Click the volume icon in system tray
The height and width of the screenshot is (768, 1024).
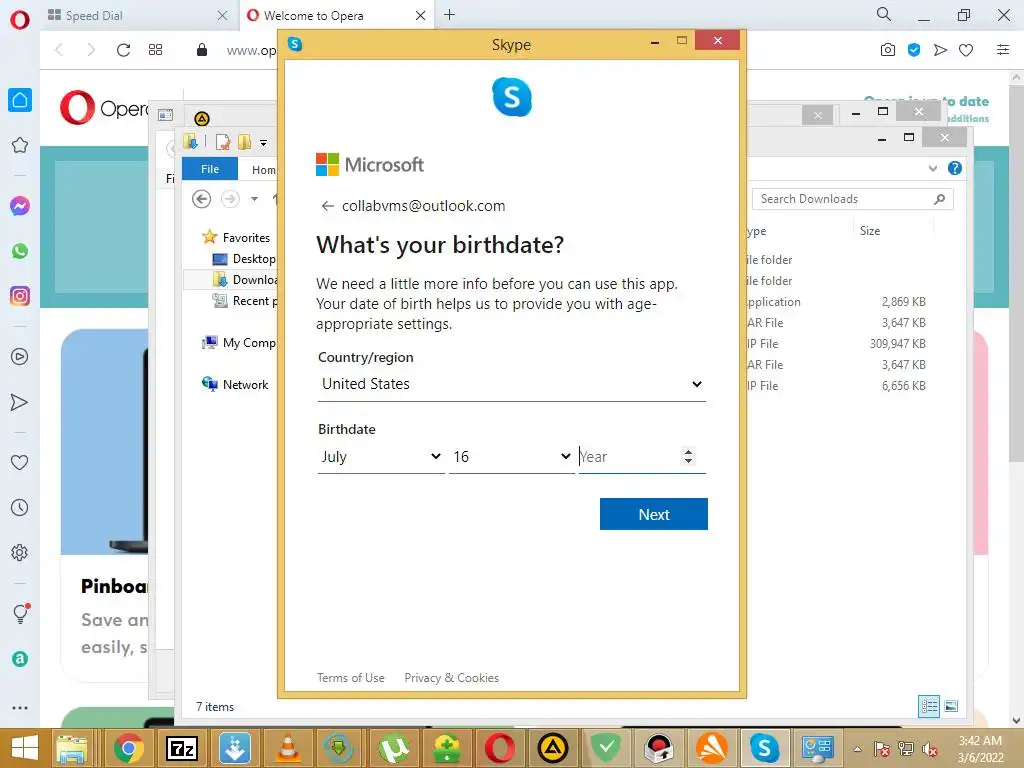pos(930,749)
